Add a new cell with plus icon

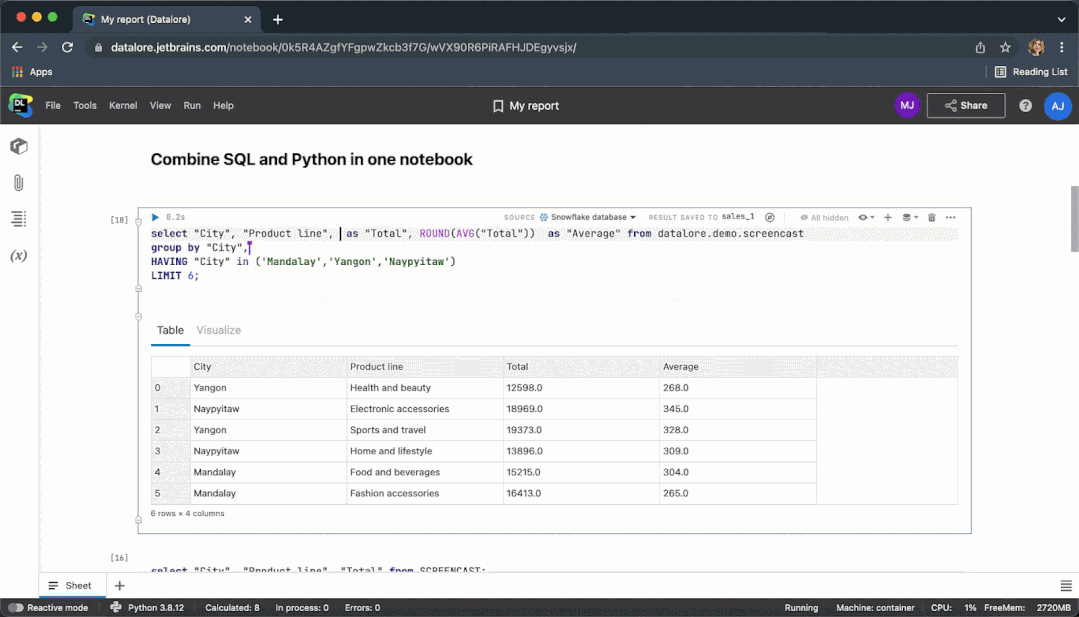tap(887, 217)
